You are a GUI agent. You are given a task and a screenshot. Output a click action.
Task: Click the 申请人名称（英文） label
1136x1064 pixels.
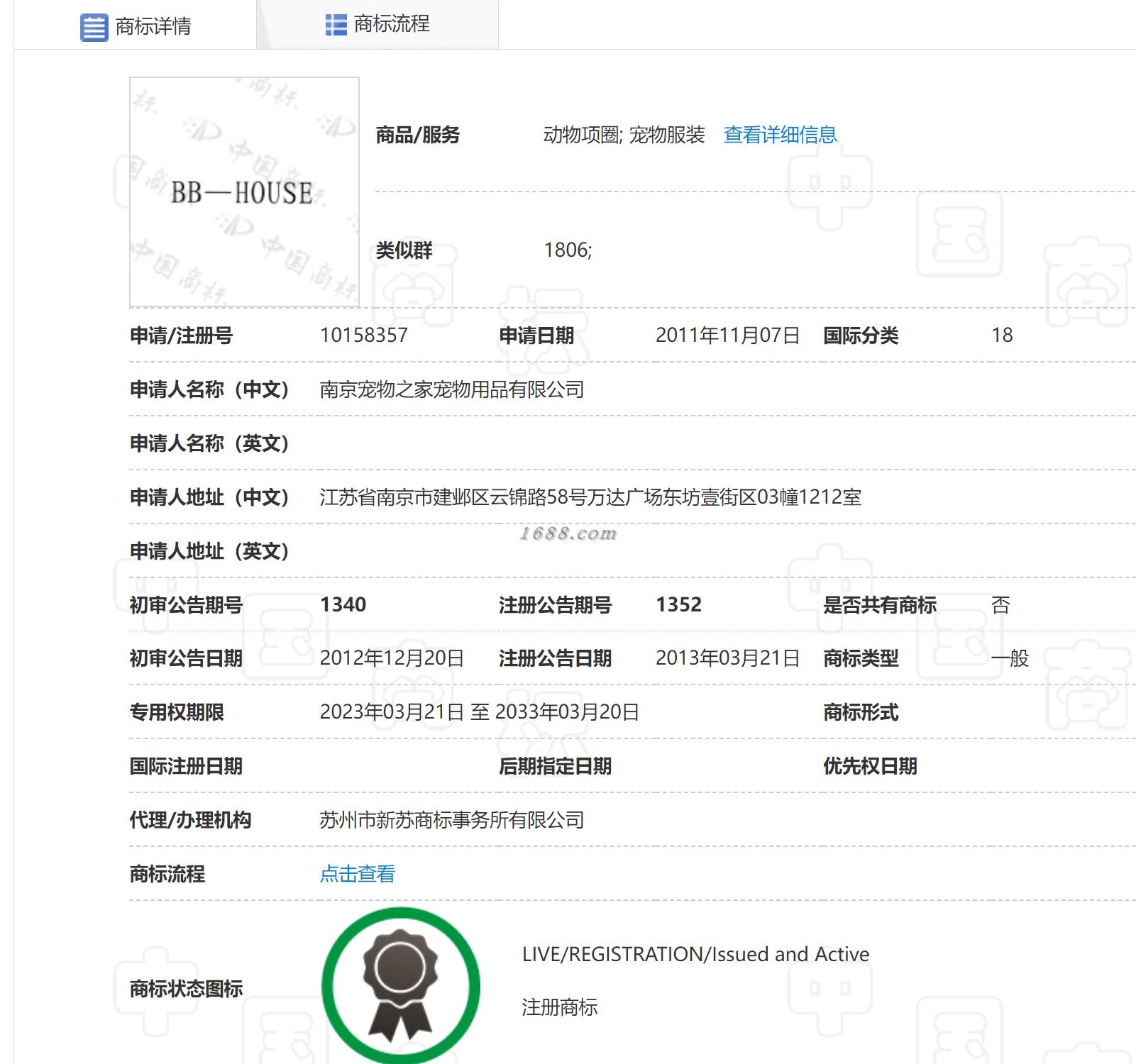[209, 443]
